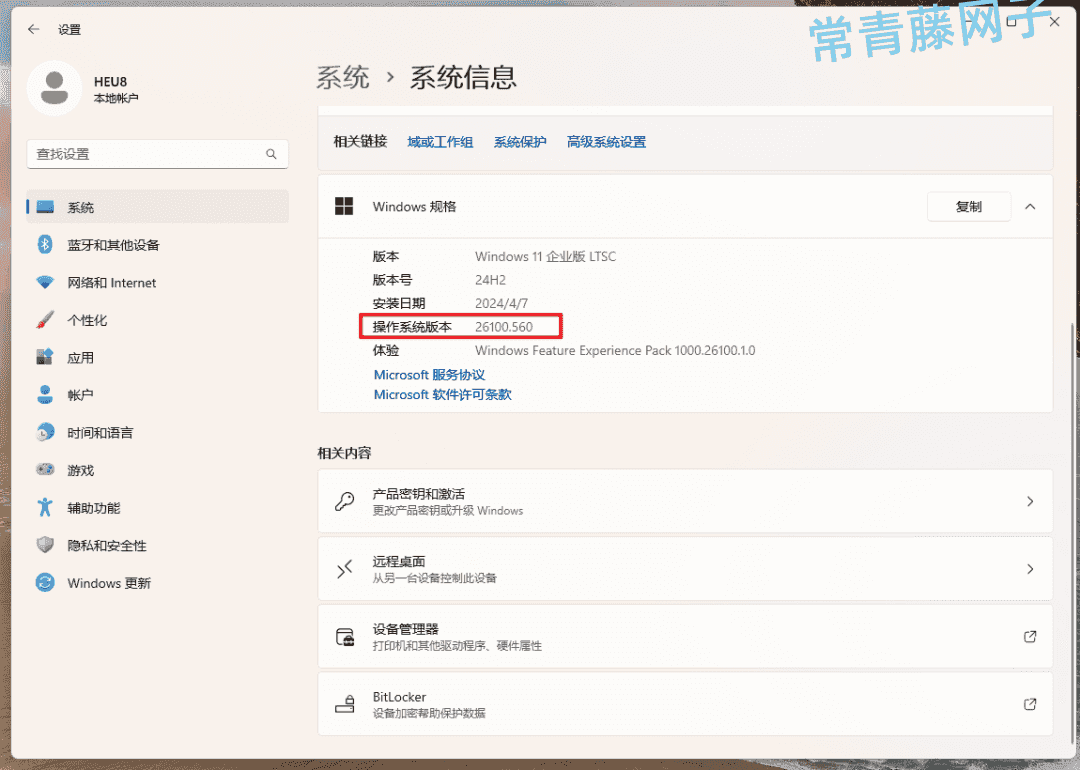The height and width of the screenshot is (770, 1080).
Task: Expand the 产品密钥和激活 chevron
Action: coord(1030,501)
